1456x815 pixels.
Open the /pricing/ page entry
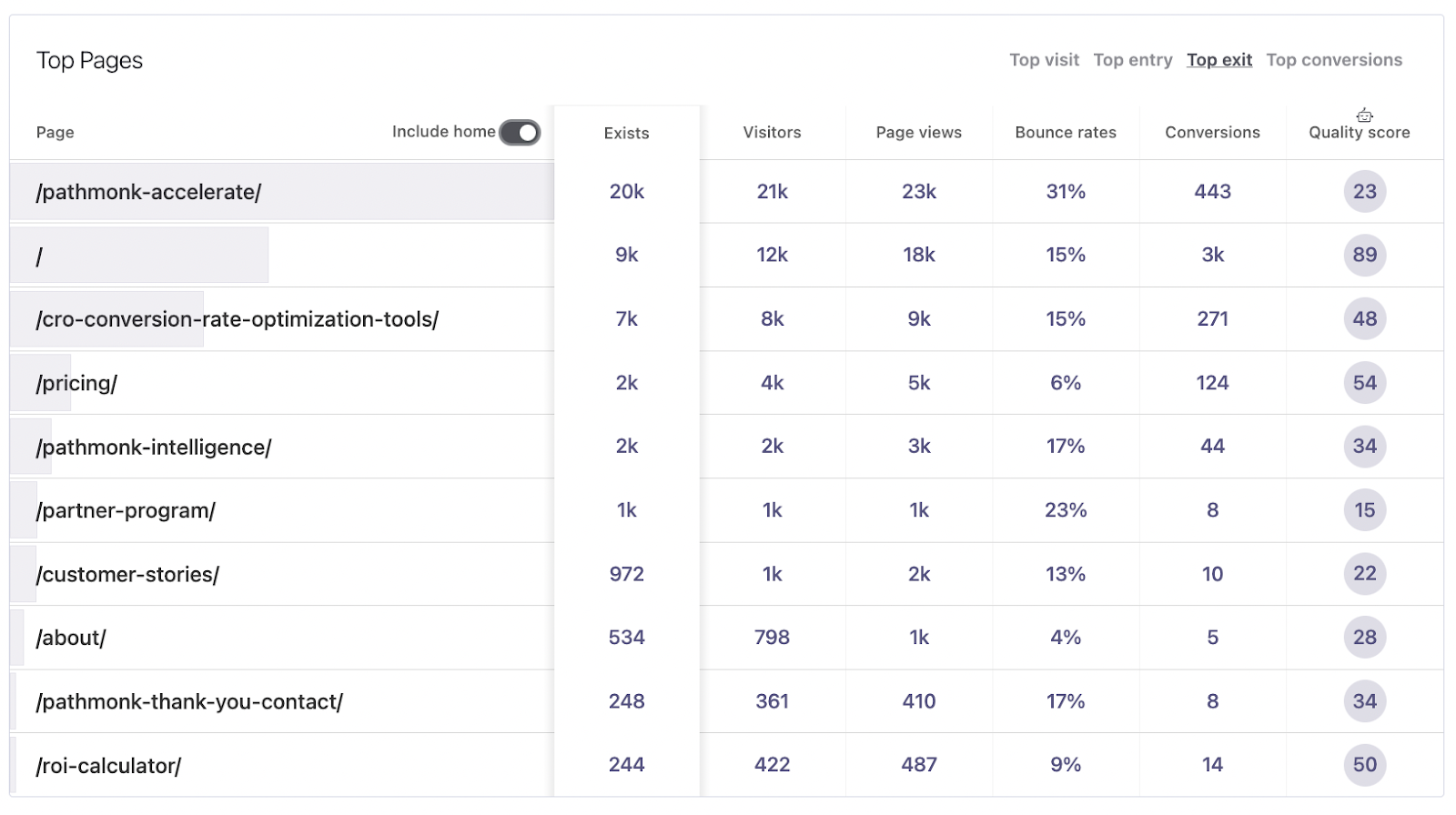76,383
